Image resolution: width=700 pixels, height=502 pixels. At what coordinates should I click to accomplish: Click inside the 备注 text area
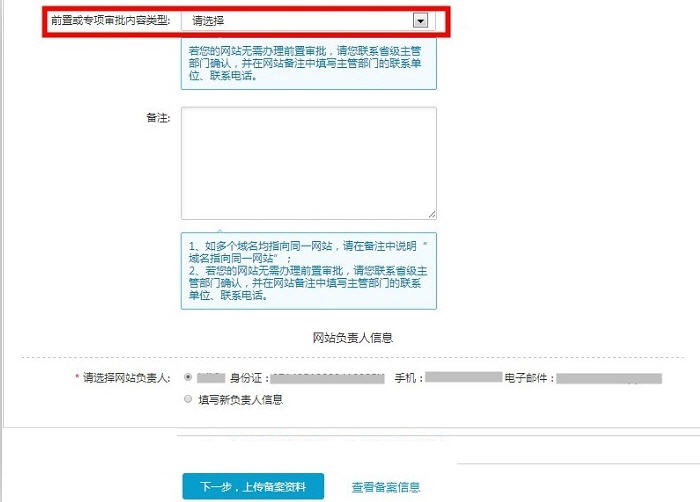click(x=308, y=163)
